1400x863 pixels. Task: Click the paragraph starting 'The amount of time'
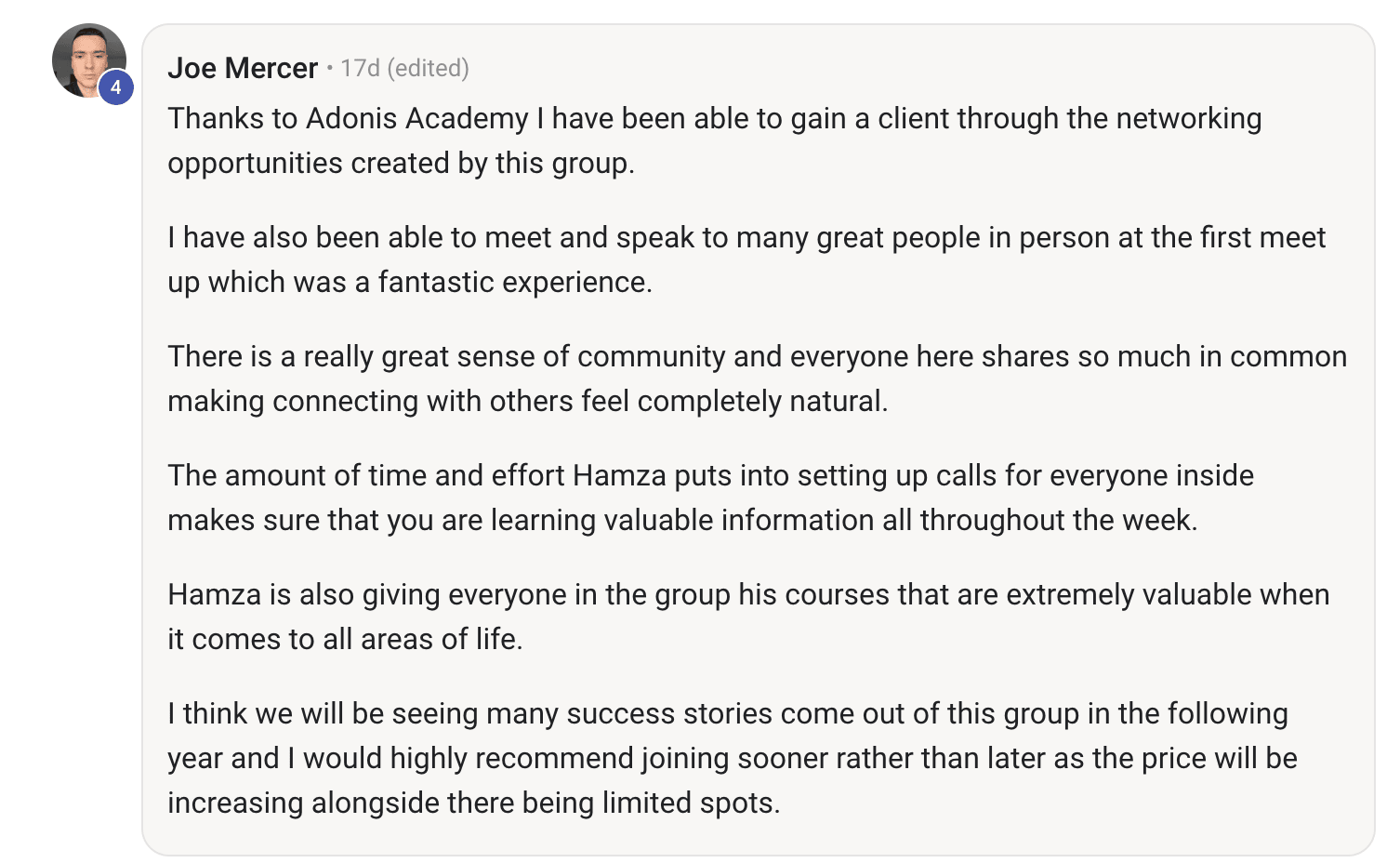(x=710, y=498)
